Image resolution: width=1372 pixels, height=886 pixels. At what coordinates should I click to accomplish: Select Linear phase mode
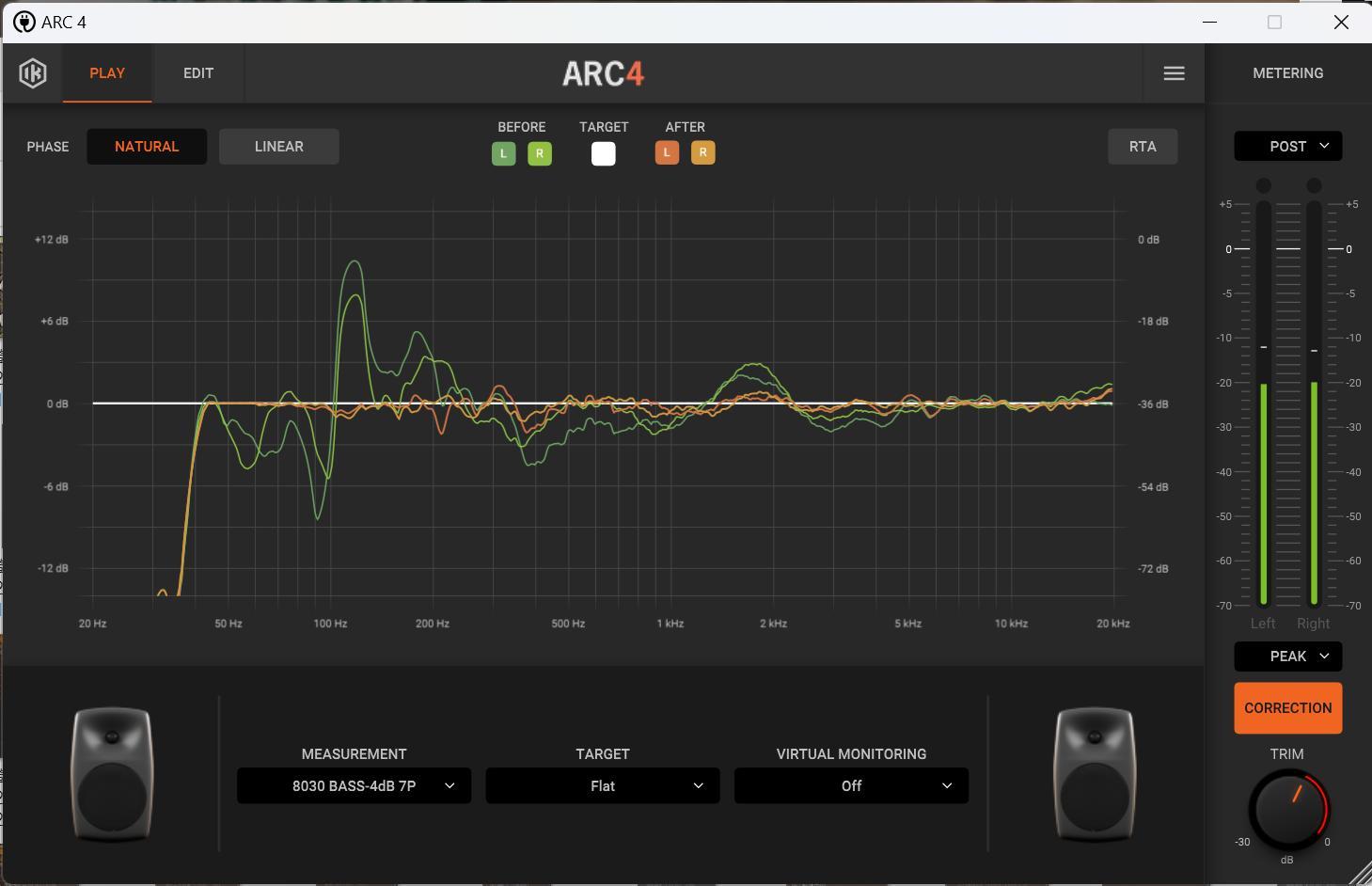tap(279, 147)
